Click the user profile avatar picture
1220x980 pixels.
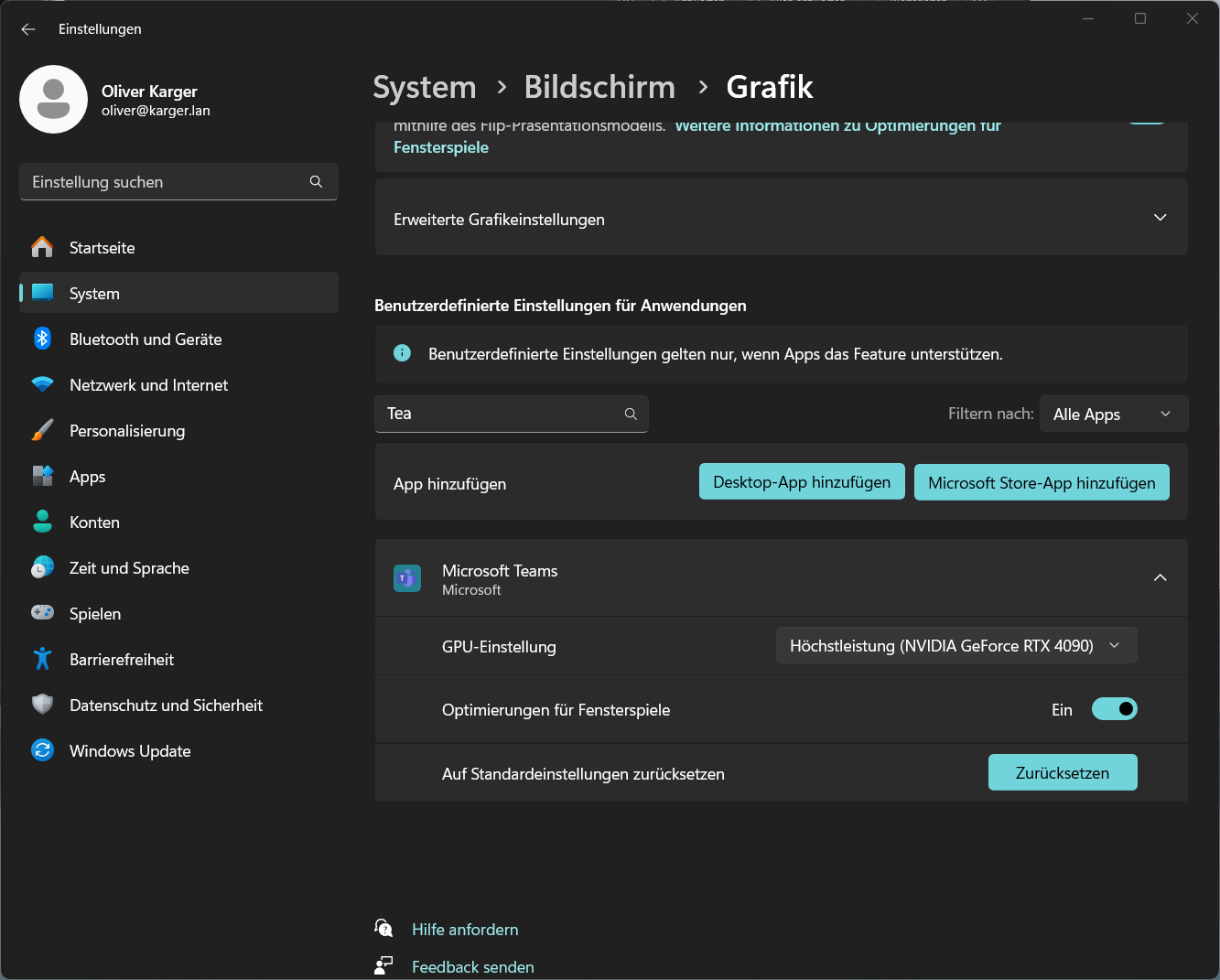(x=54, y=100)
